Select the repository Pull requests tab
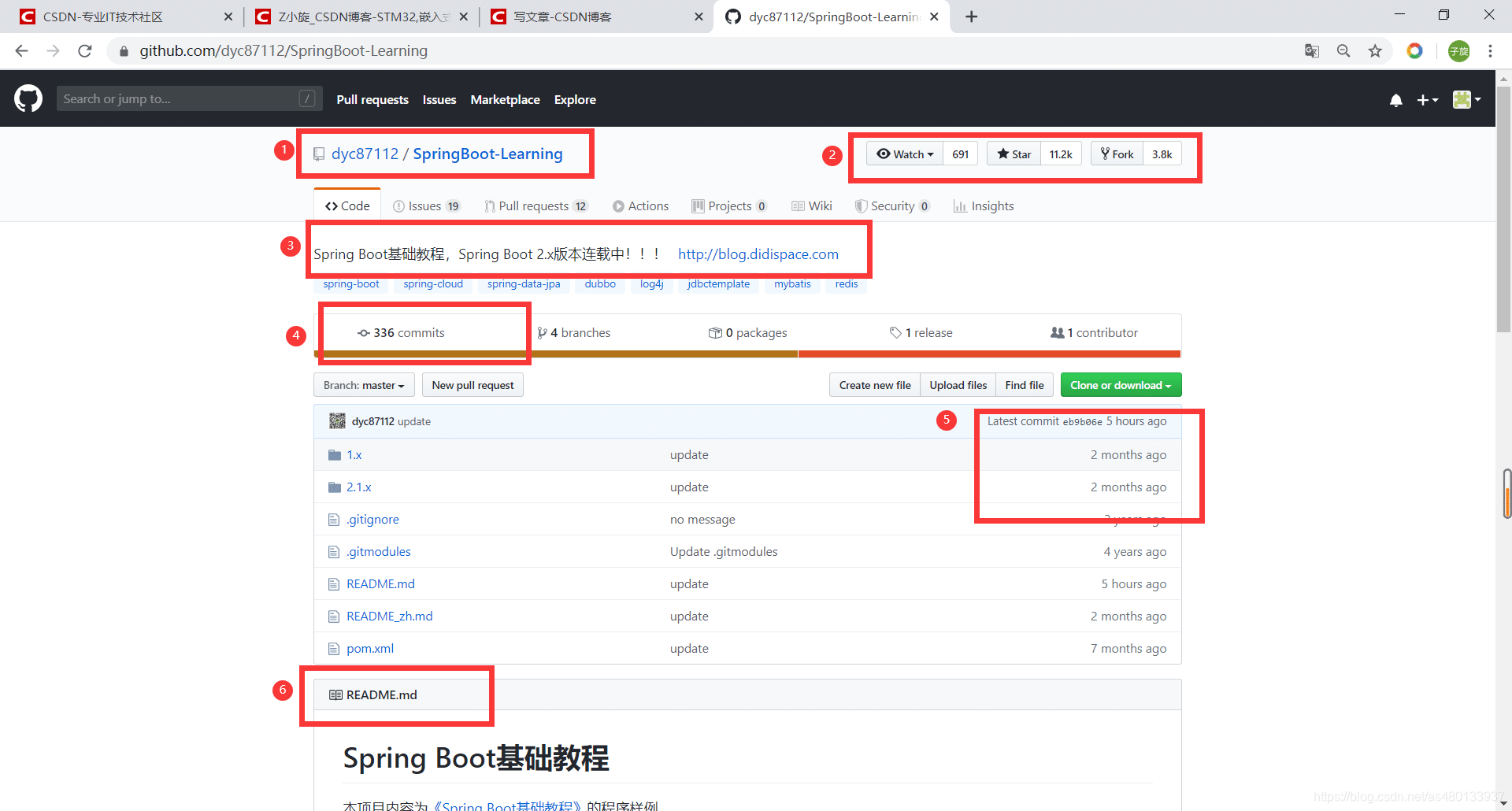 point(536,206)
